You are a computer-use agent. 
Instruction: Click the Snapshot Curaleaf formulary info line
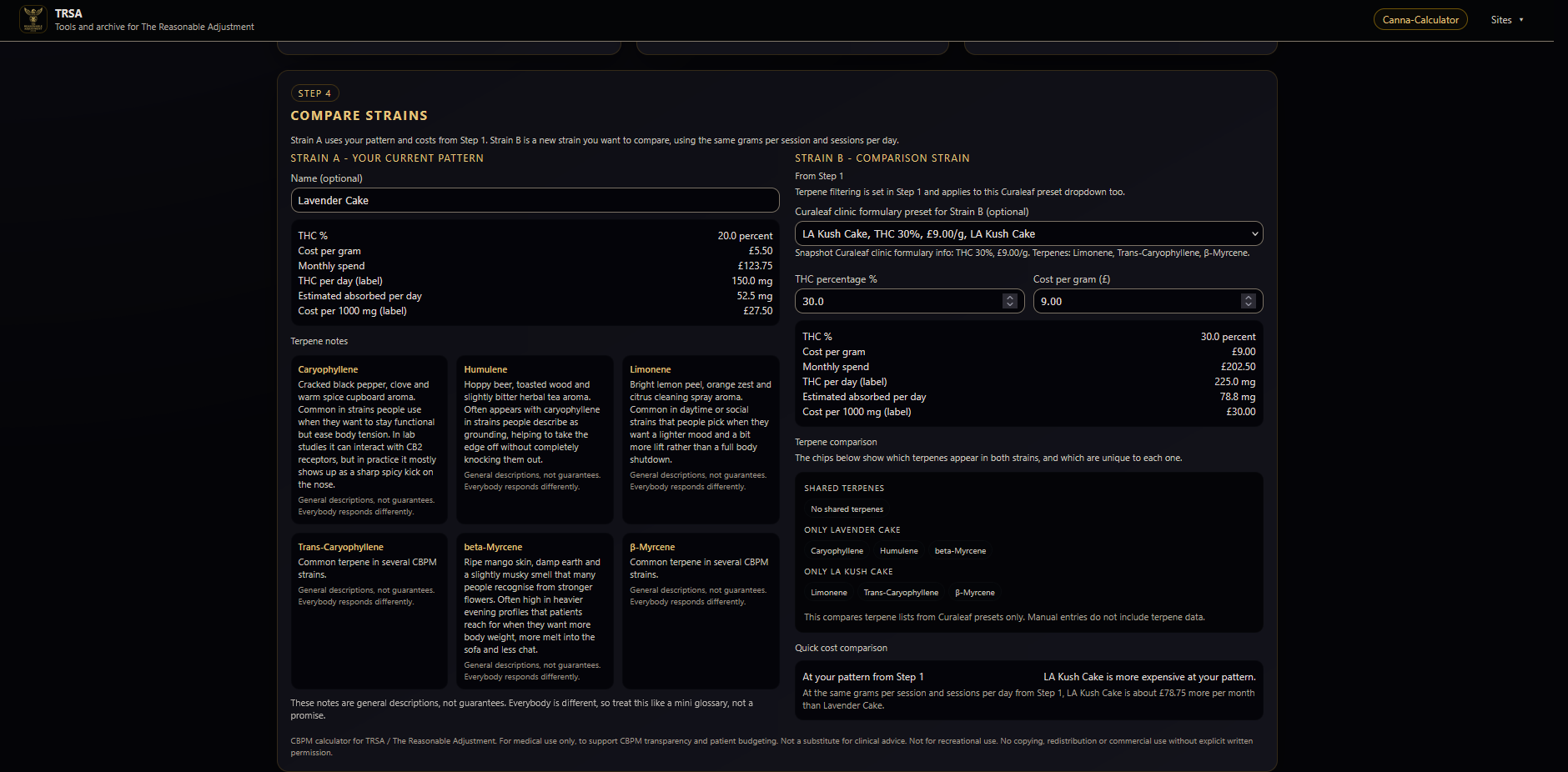pyautogui.click(x=1022, y=253)
